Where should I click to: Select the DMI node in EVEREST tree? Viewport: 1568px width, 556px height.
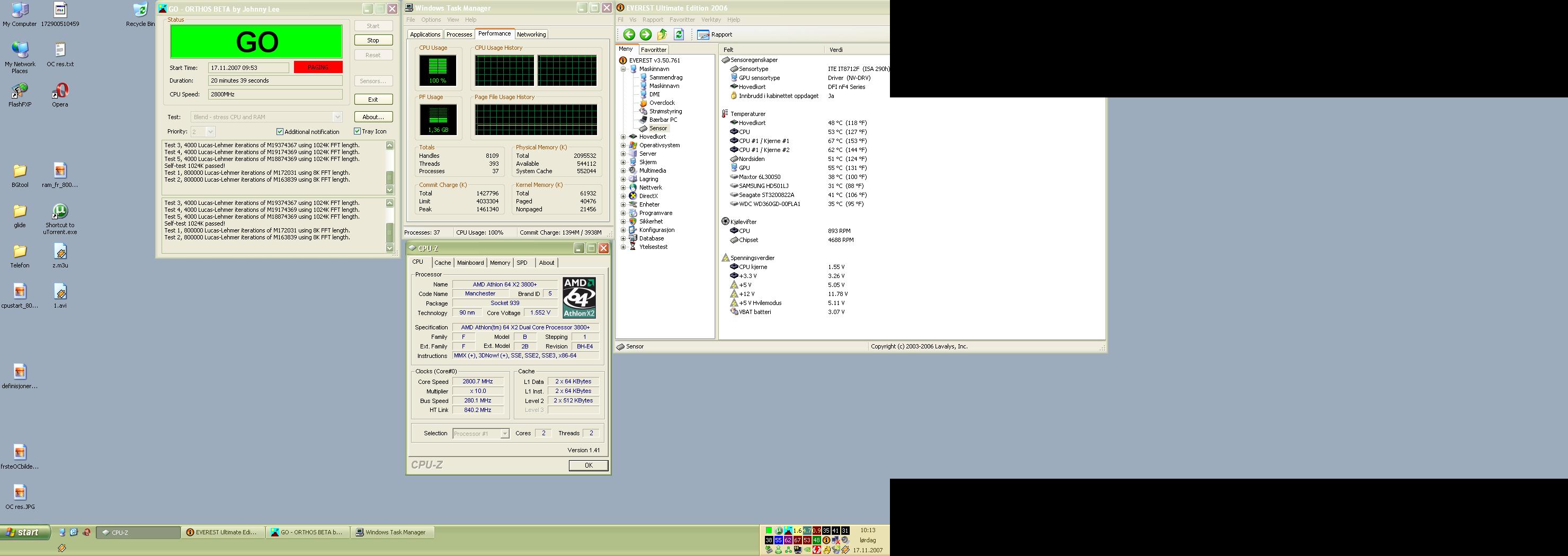[x=649, y=94]
